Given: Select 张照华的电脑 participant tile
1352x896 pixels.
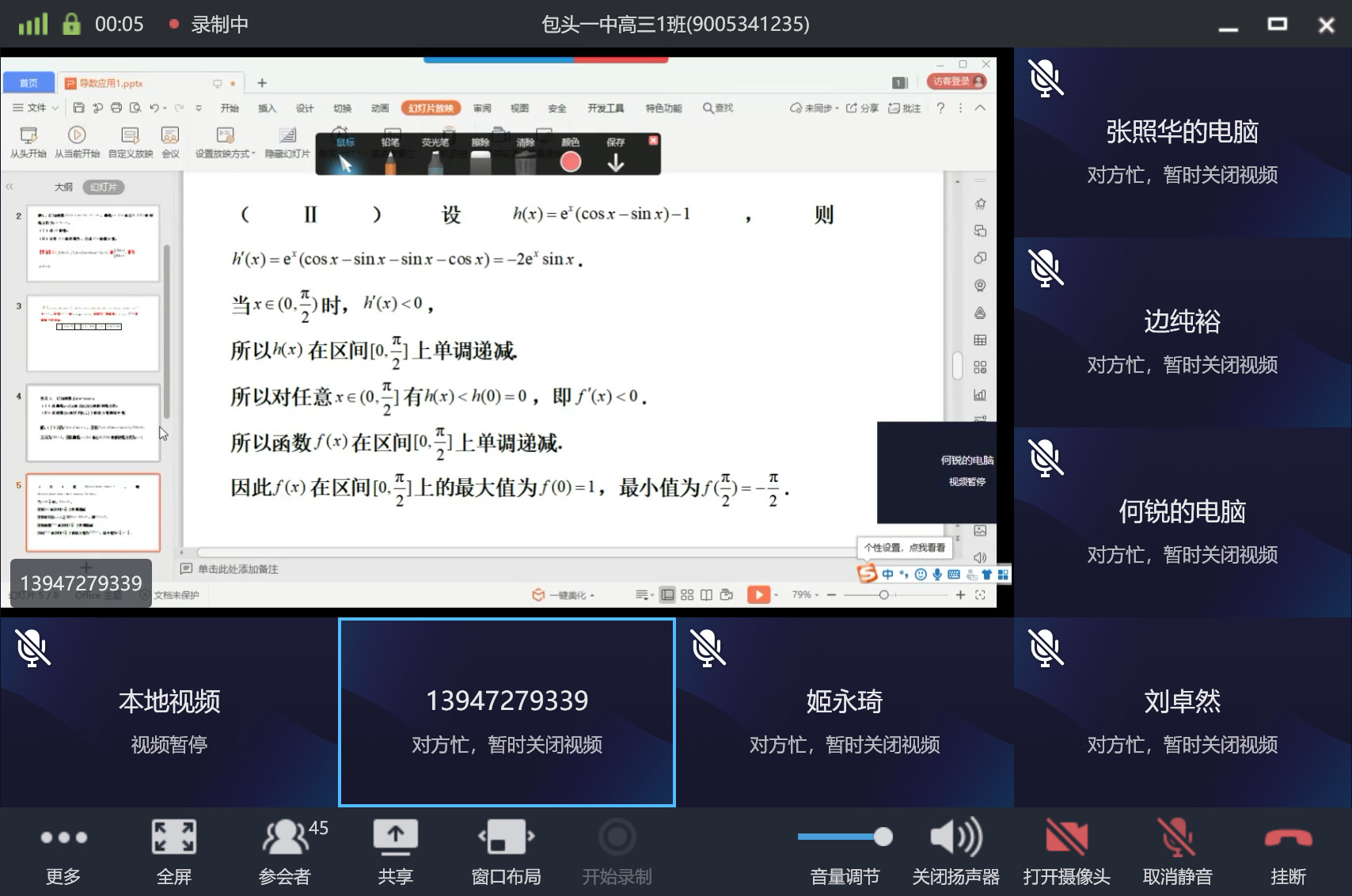Looking at the screenshot, I should (1183, 142).
